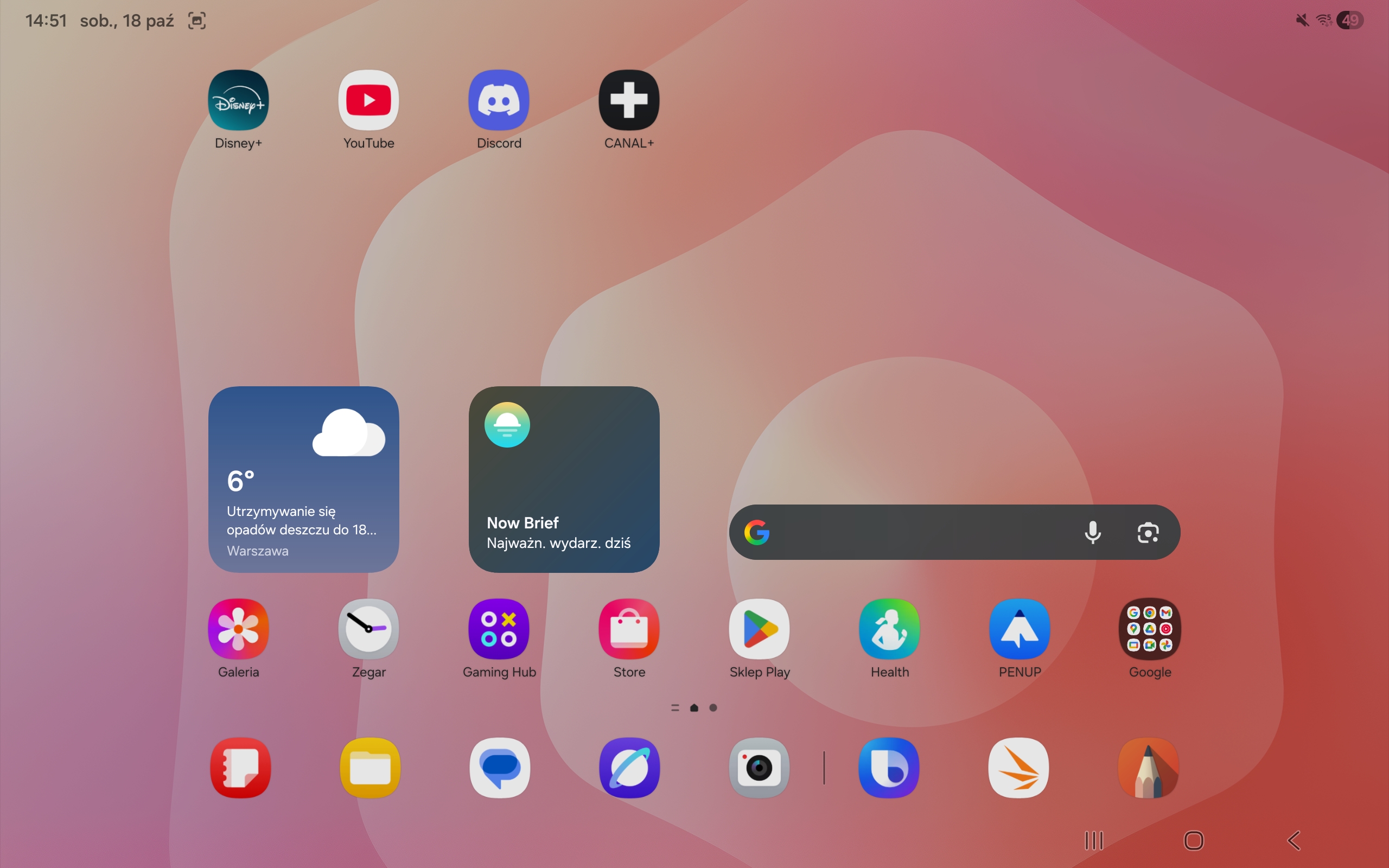Image resolution: width=1389 pixels, height=868 pixels.
Task: Open the Now Brief widget
Action: click(564, 480)
